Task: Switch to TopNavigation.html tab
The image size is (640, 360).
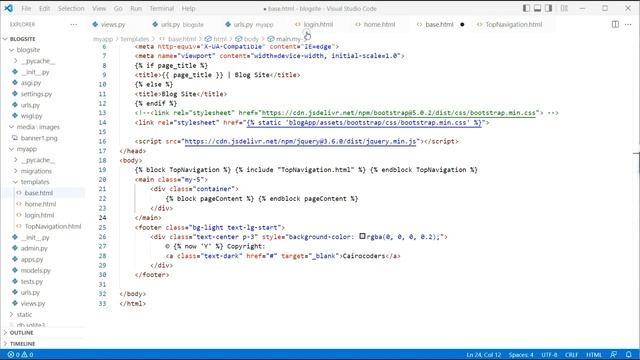Action: [x=510, y=24]
